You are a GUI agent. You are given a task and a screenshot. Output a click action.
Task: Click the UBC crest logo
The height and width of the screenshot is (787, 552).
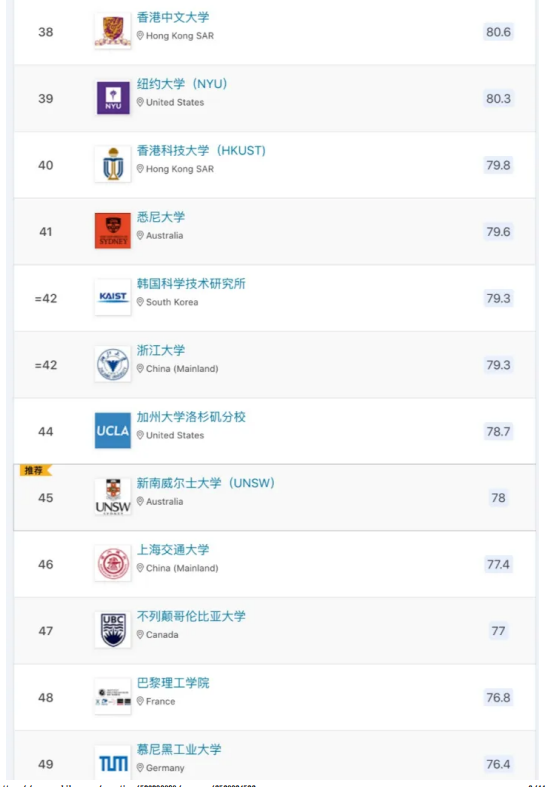(x=113, y=630)
